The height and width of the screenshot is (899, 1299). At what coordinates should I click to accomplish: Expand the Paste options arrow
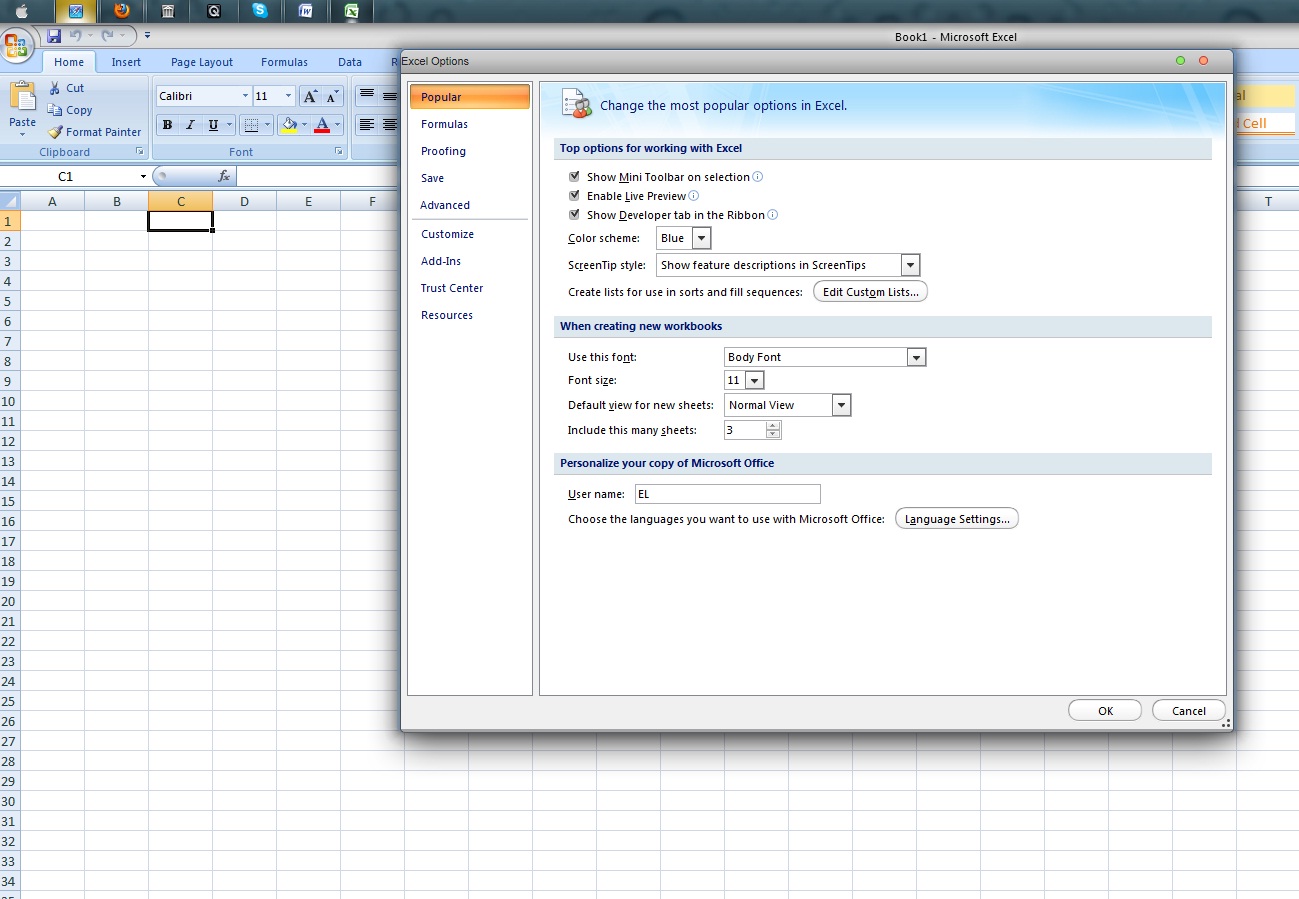22,133
